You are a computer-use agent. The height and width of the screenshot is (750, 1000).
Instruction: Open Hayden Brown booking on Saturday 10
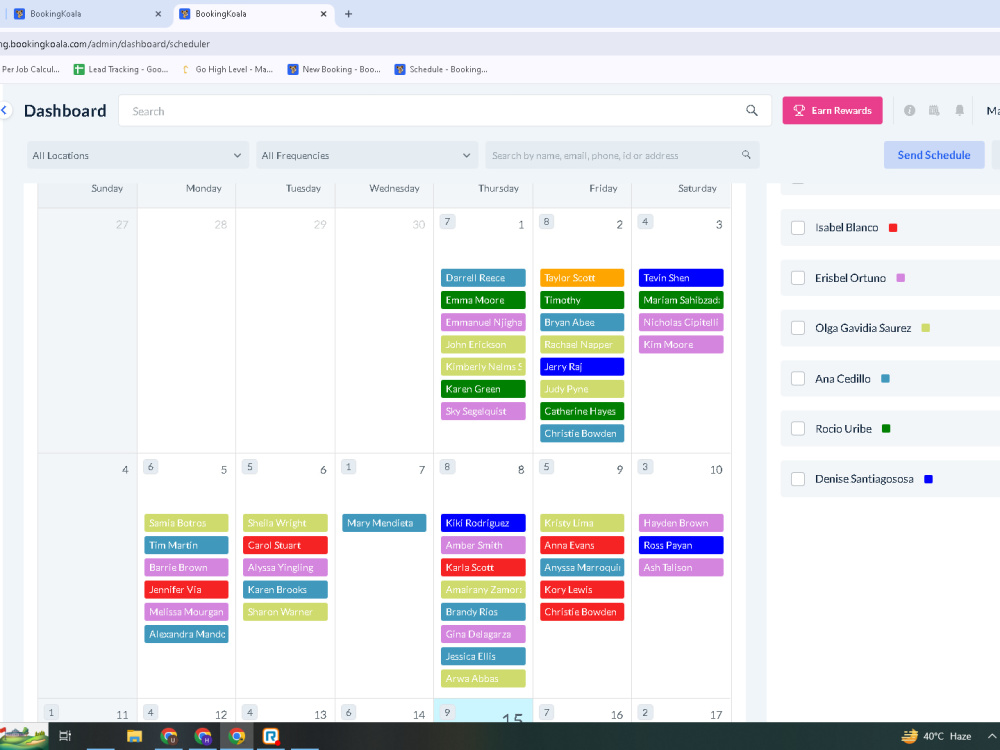tap(680, 523)
